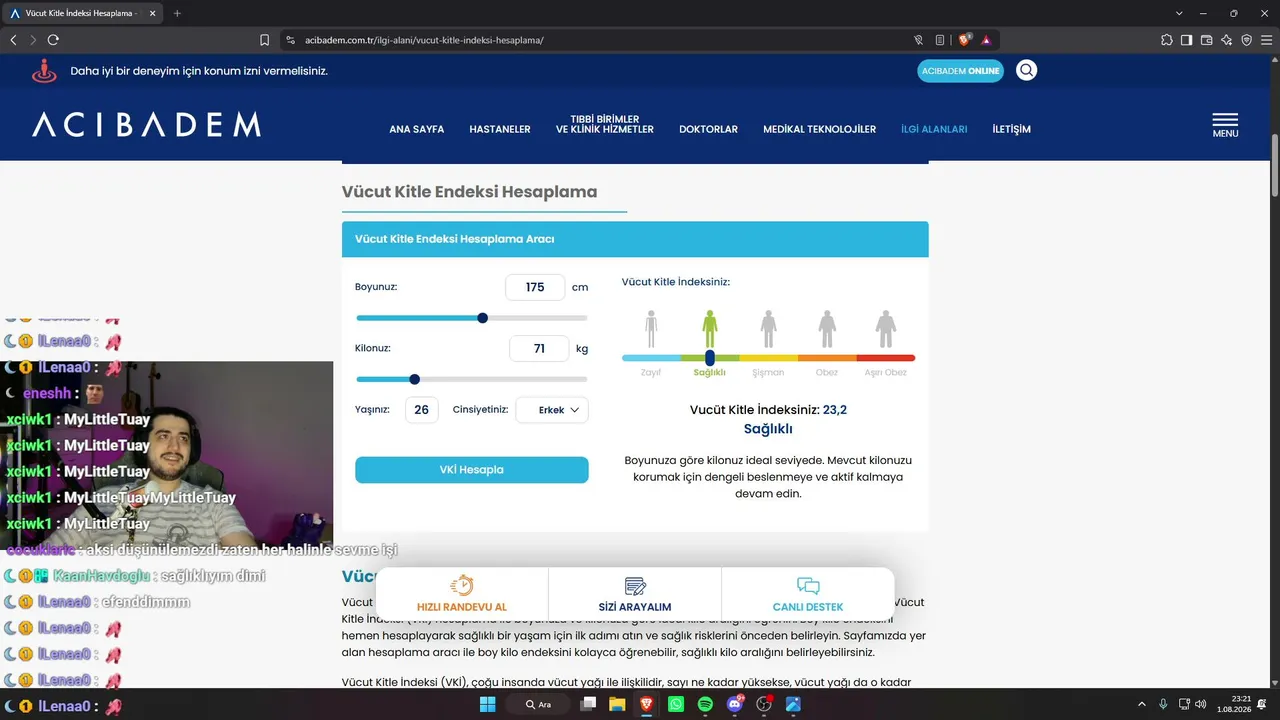Open Discord from the taskbar
This screenshot has height=720, width=1280.
pyautogui.click(x=735, y=704)
